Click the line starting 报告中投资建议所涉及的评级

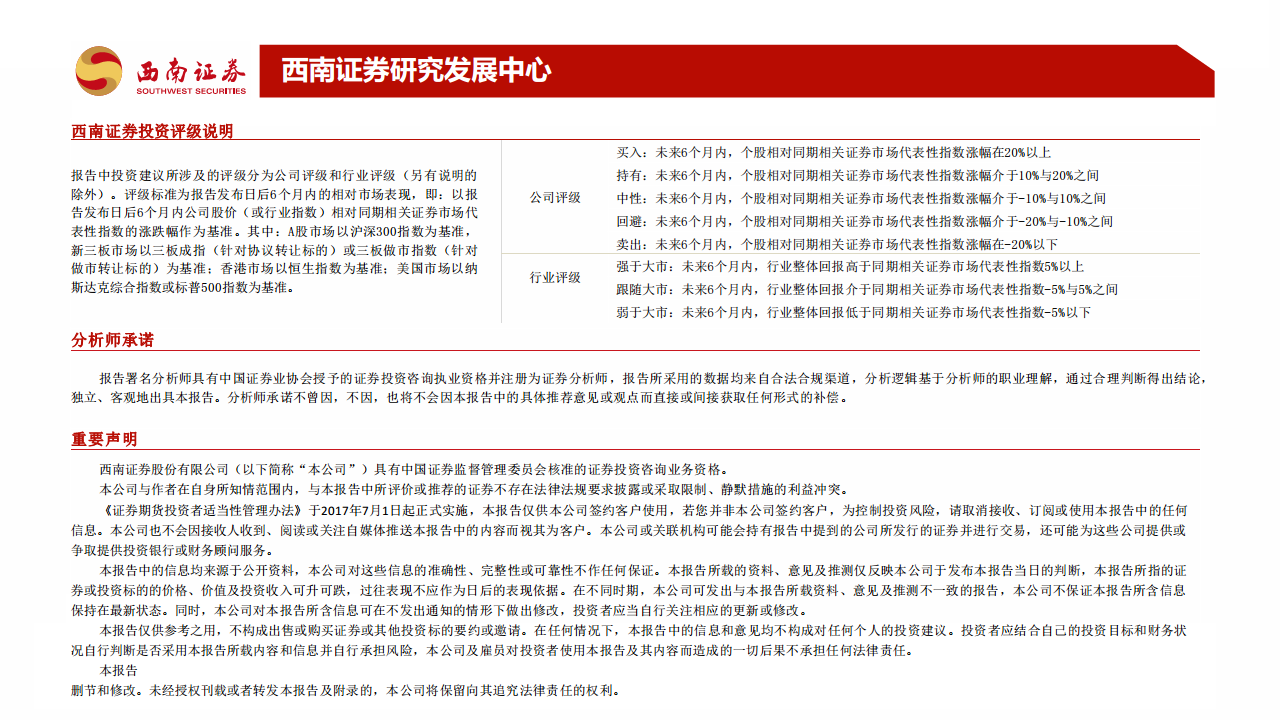coord(274,175)
